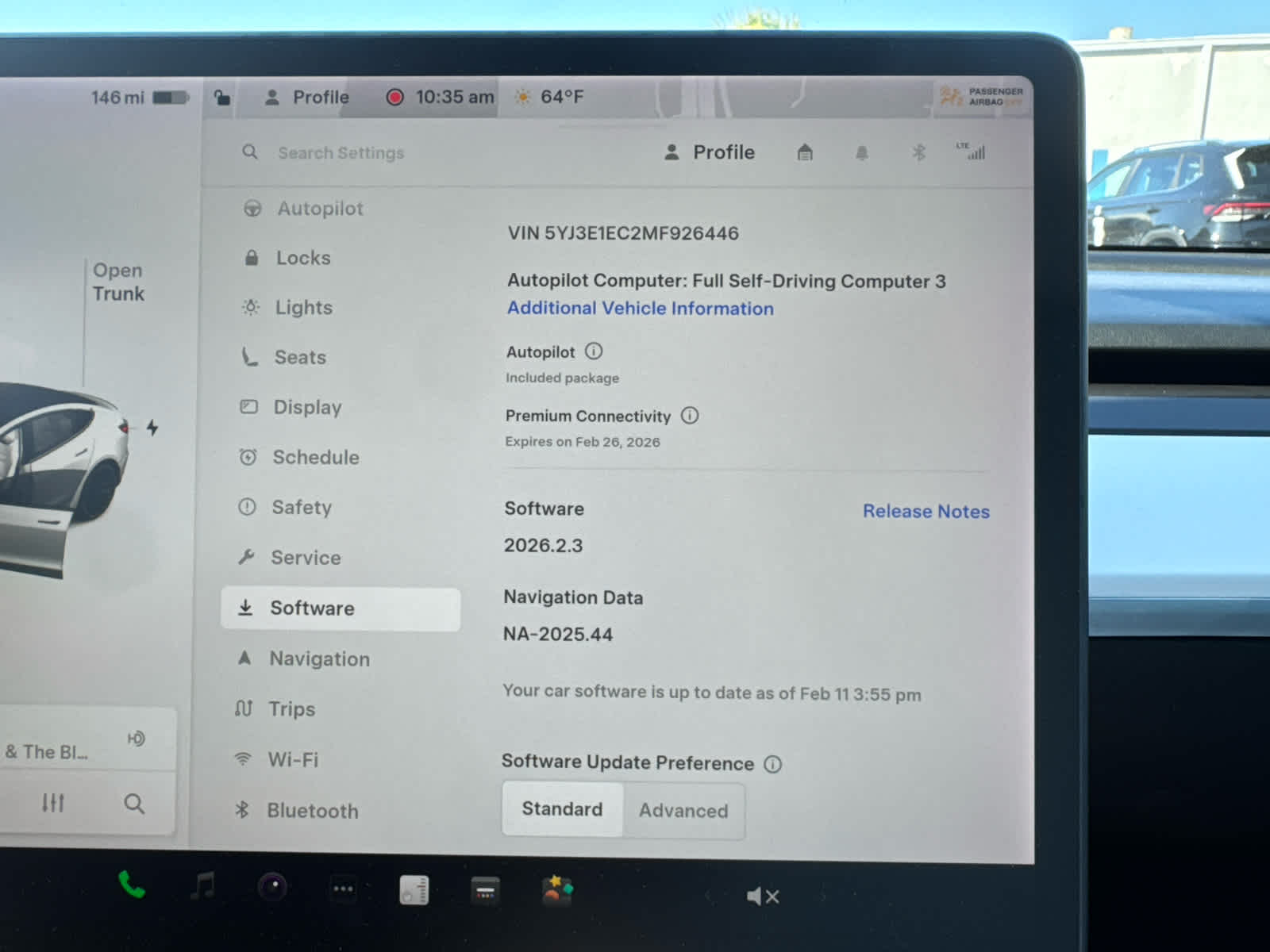Tap Open Trunk on car image
The width and height of the screenshot is (1270, 952).
[x=118, y=282]
